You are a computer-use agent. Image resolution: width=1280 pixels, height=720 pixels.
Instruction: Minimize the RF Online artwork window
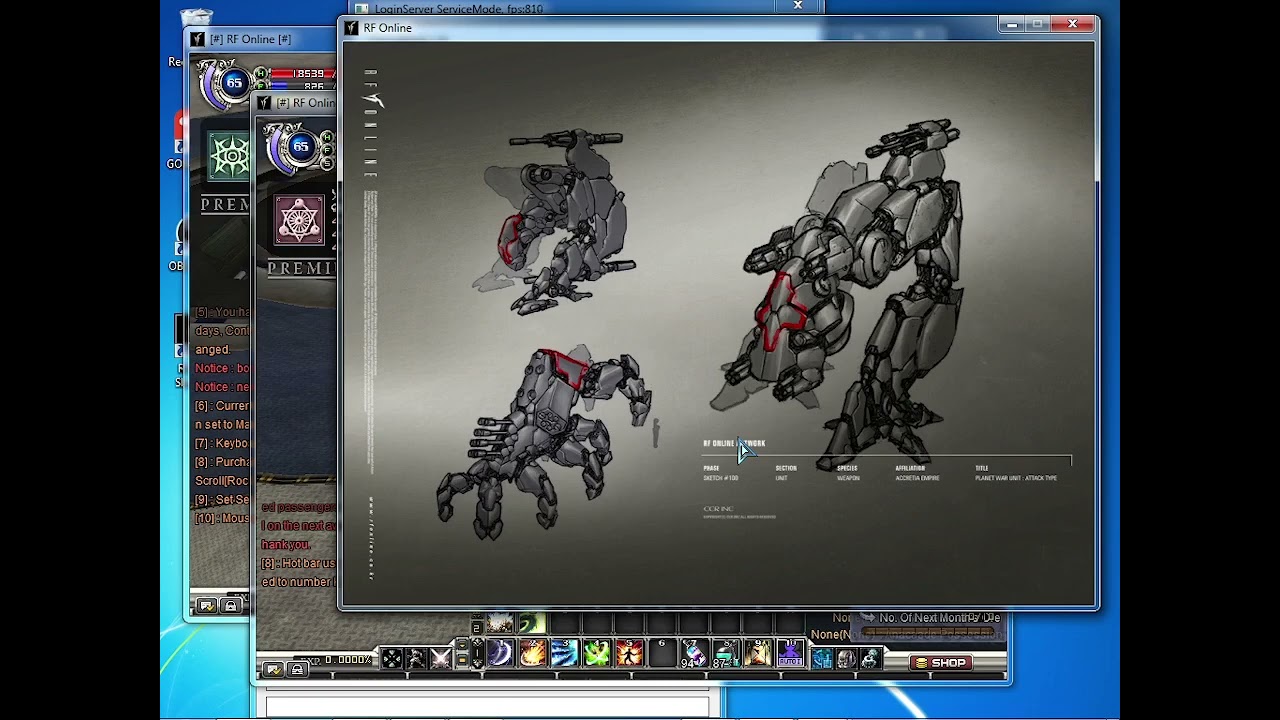point(1012,24)
